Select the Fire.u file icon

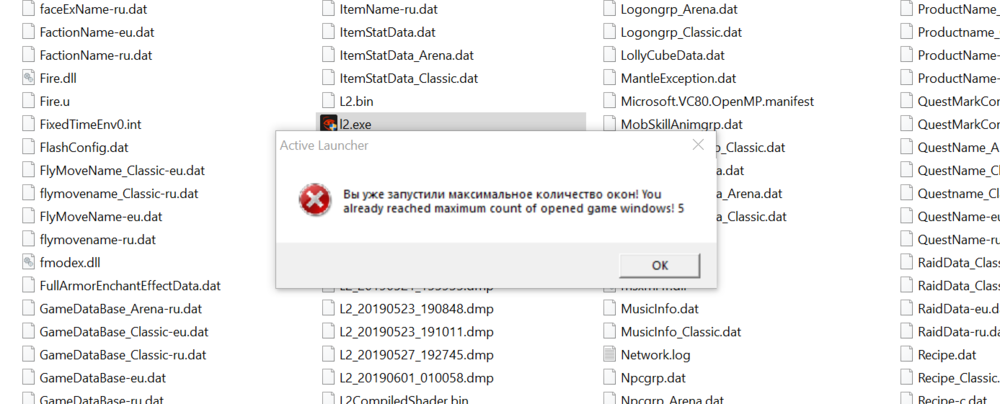[29, 101]
